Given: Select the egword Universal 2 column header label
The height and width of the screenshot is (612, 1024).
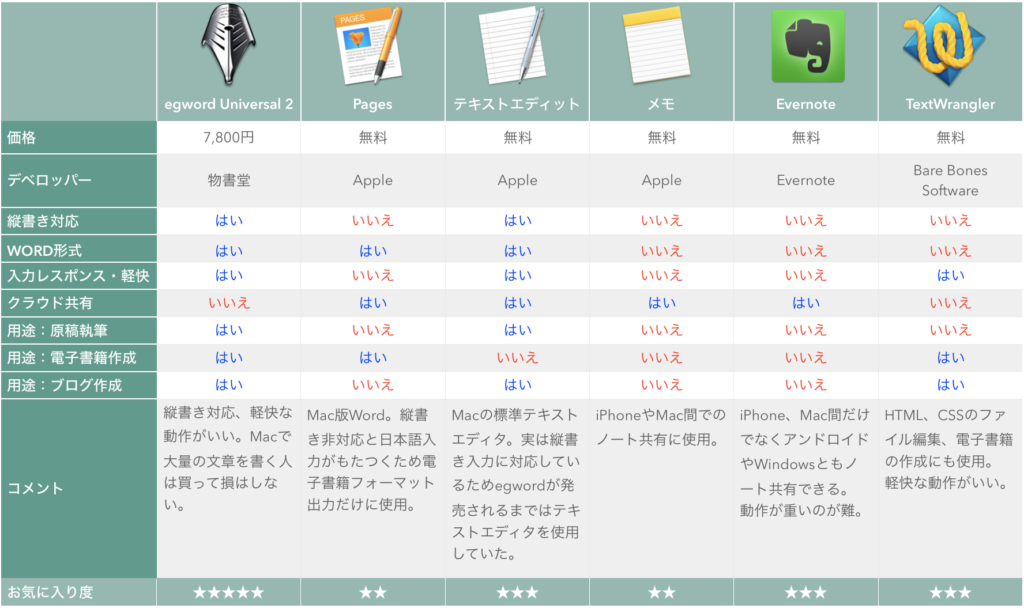Looking at the screenshot, I should click(229, 105).
